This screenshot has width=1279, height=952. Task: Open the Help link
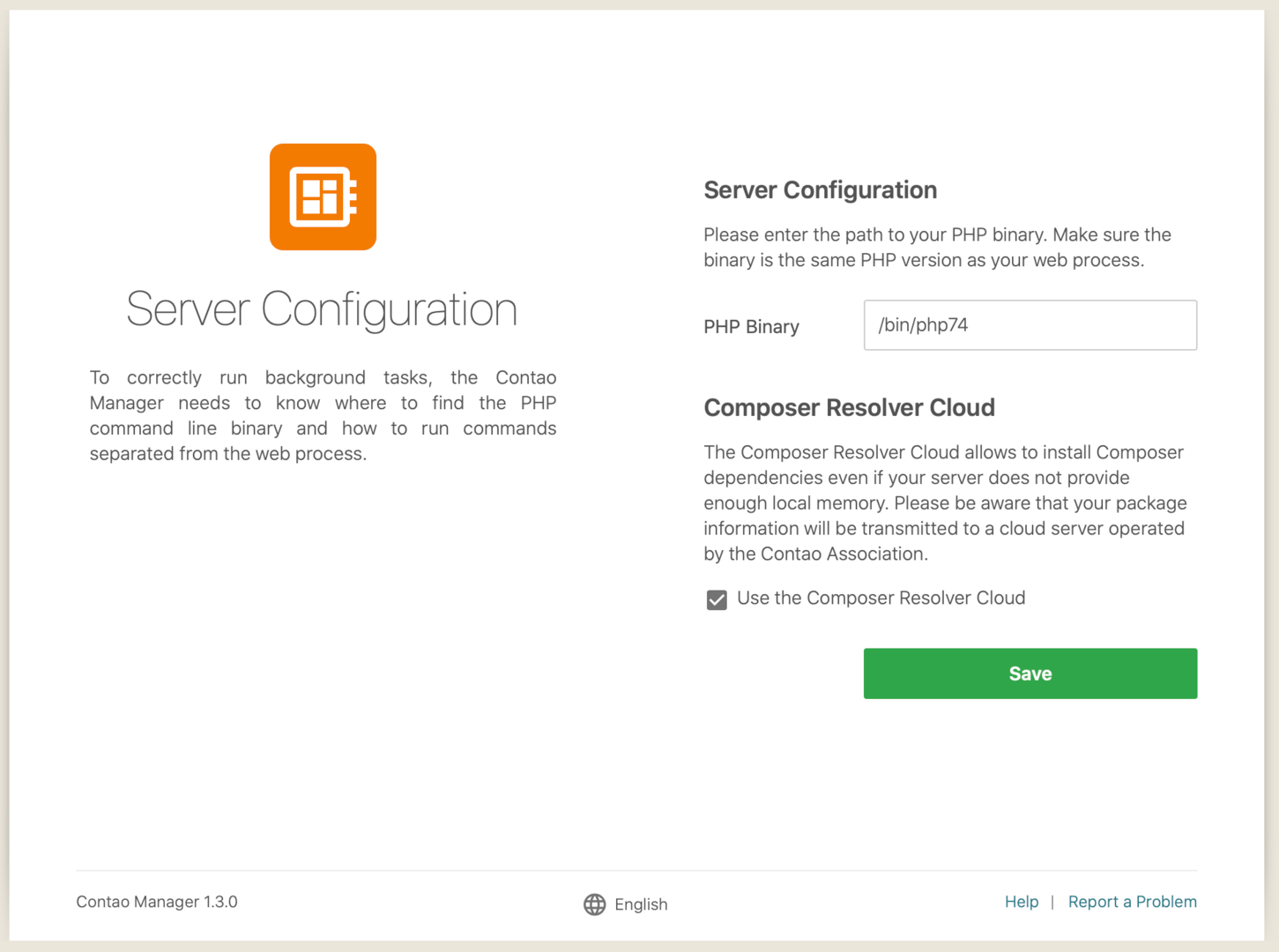click(1022, 902)
